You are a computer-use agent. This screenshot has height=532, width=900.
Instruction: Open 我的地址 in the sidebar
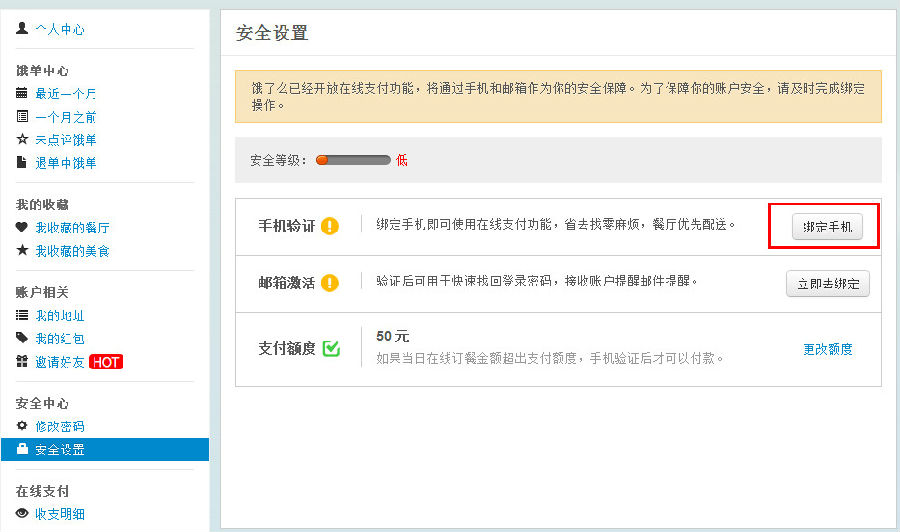60,316
